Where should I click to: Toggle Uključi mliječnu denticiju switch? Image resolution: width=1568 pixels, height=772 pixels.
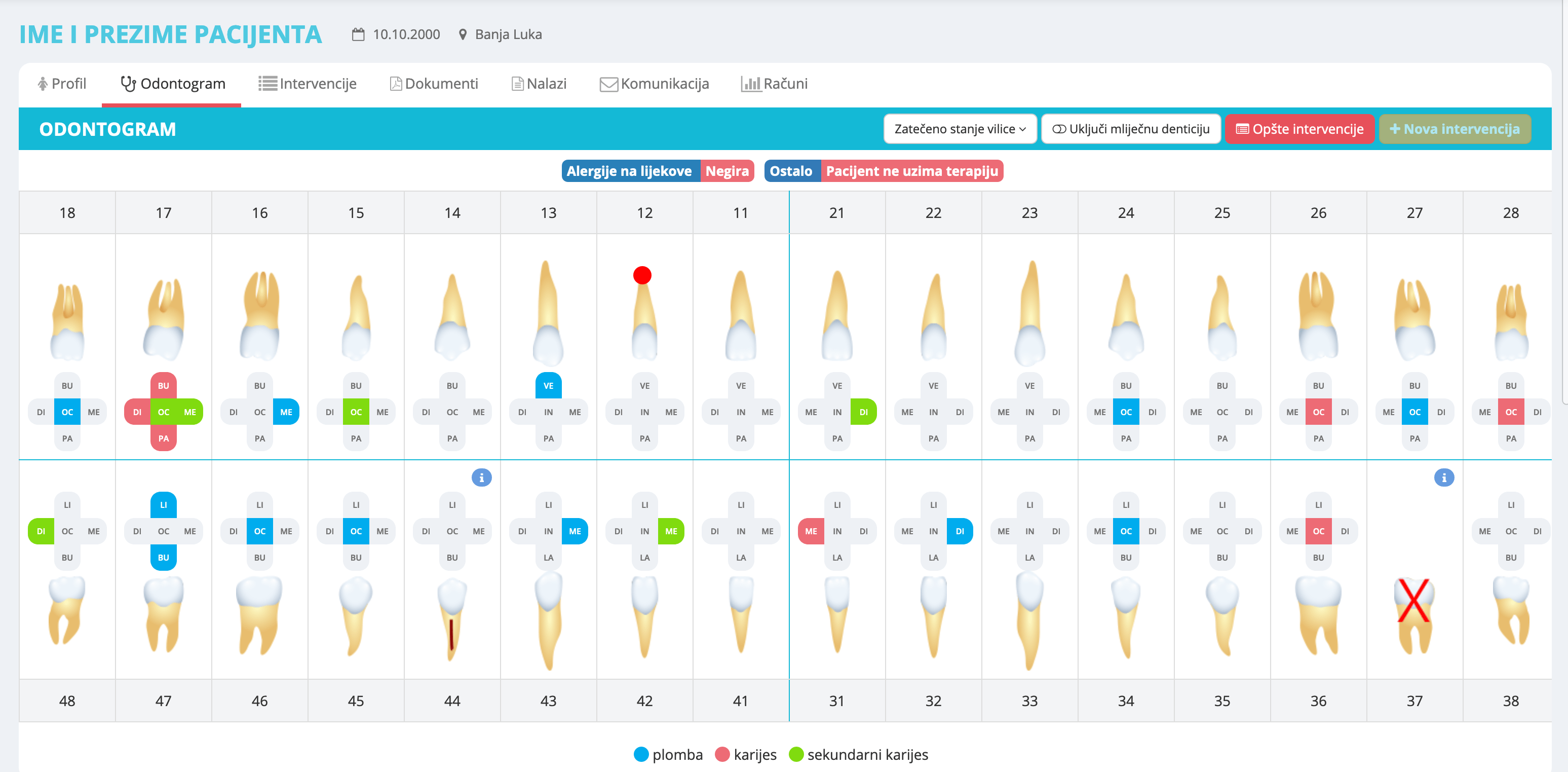1059,129
